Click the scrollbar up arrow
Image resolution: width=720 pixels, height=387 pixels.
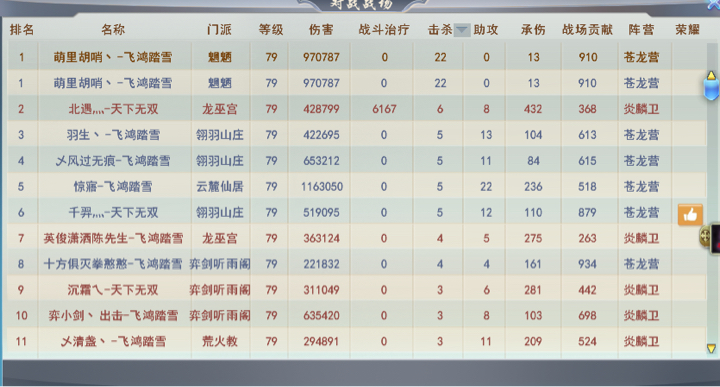coord(711,75)
